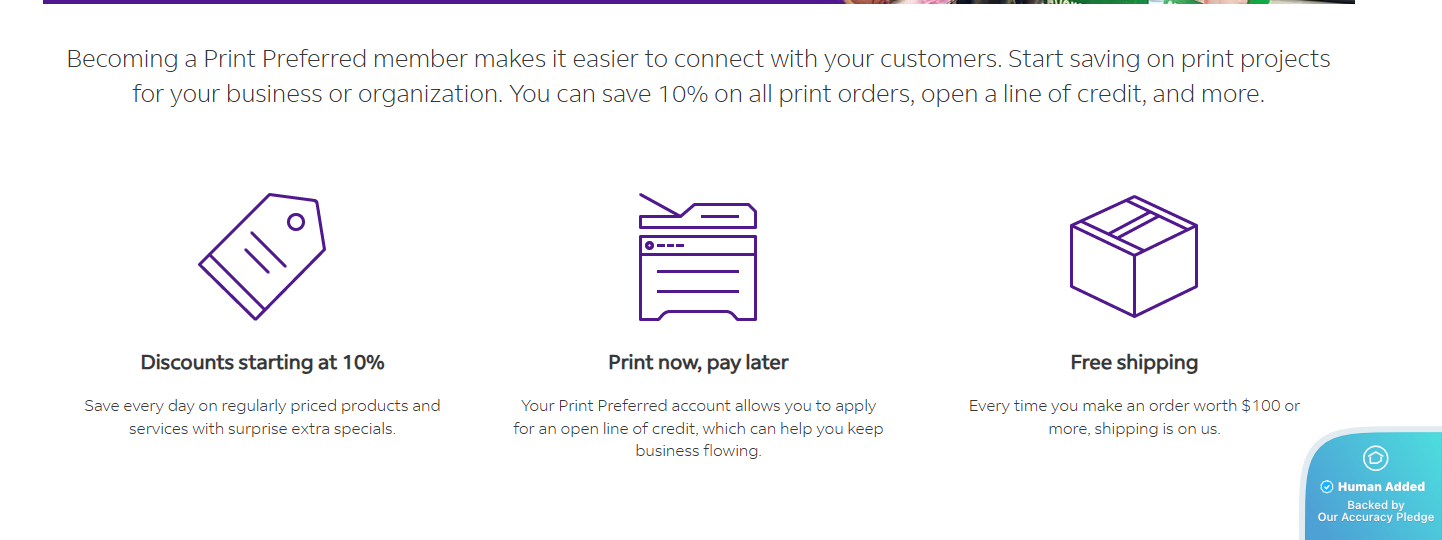Click the house icon in the badge
The height and width of the screenshot is (540, 1442).
click(x=1375, y=458)
